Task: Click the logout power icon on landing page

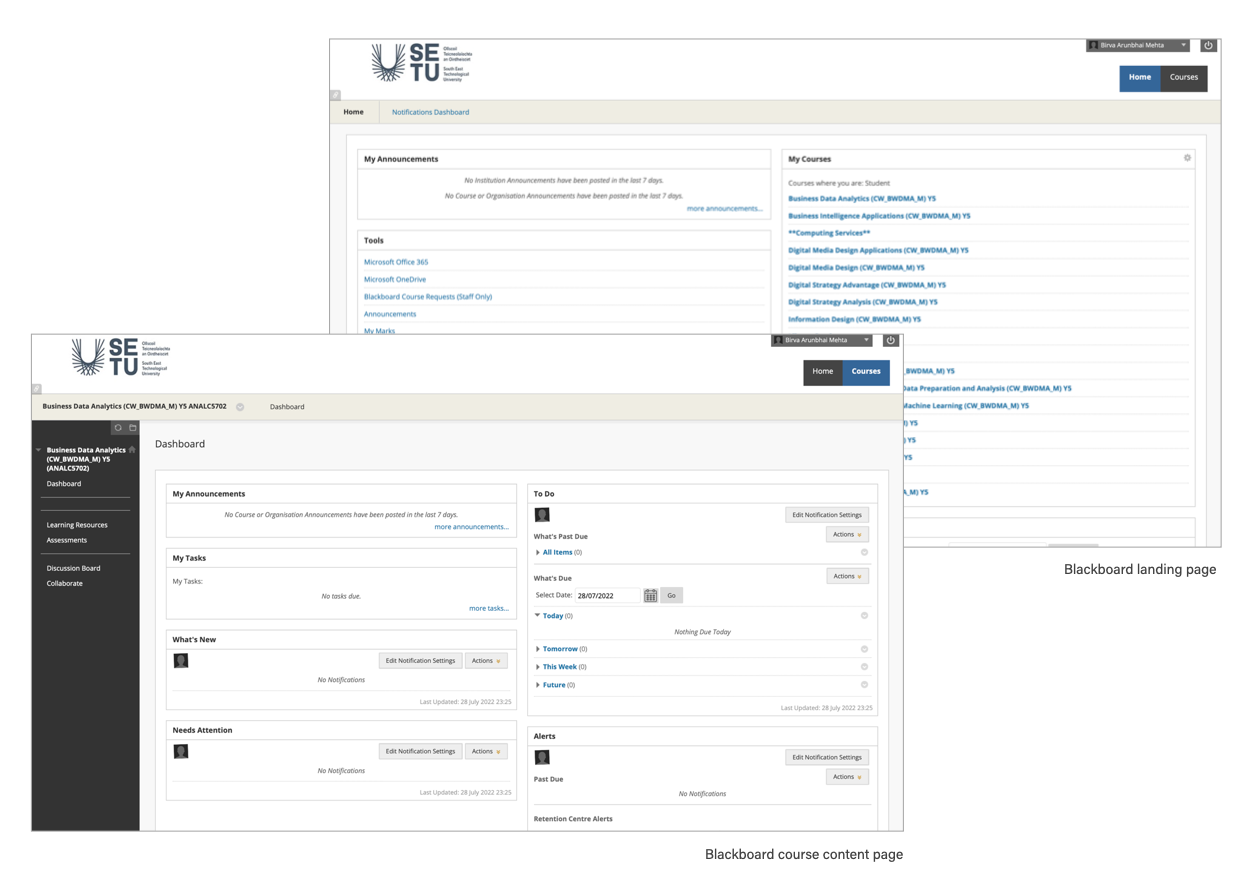Action: (1208, 45)
